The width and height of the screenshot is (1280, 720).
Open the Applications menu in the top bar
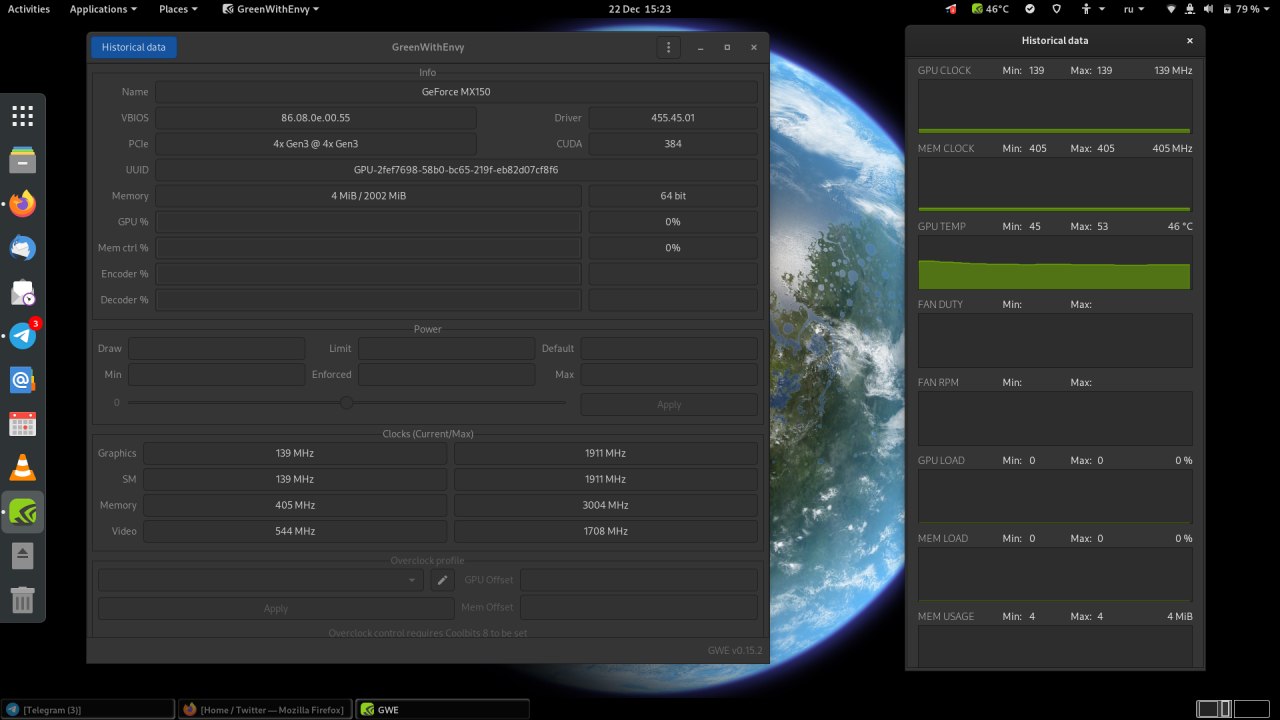point(104,9)
